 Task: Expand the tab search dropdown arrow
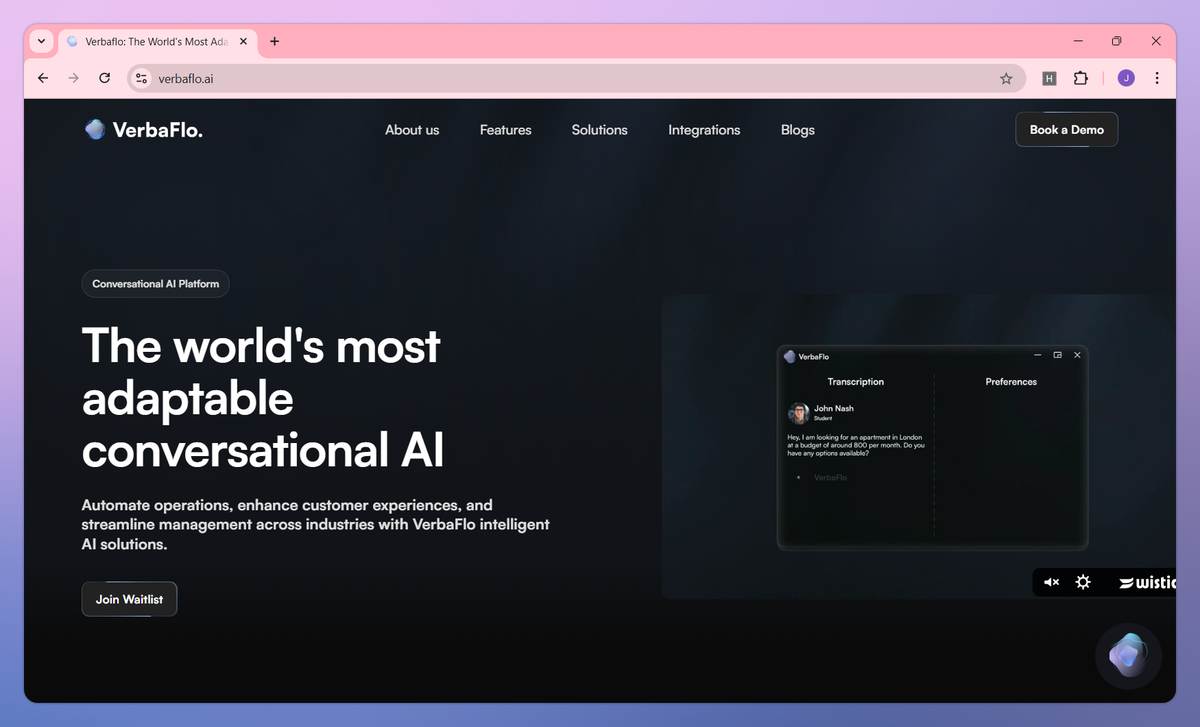41,41
